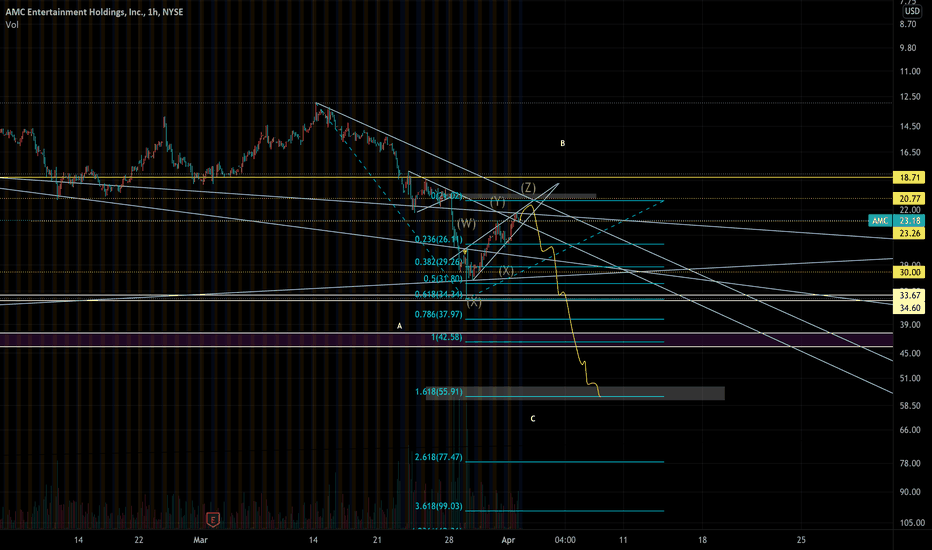Select the 18.71 yellow price label
Screen dimensions: 932x550
pyautogui.click(x=909, y=178)
